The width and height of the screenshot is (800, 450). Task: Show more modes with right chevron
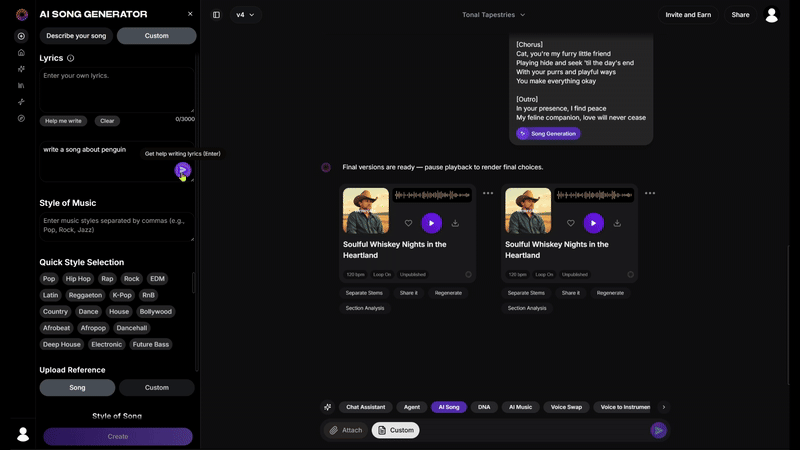663,407
